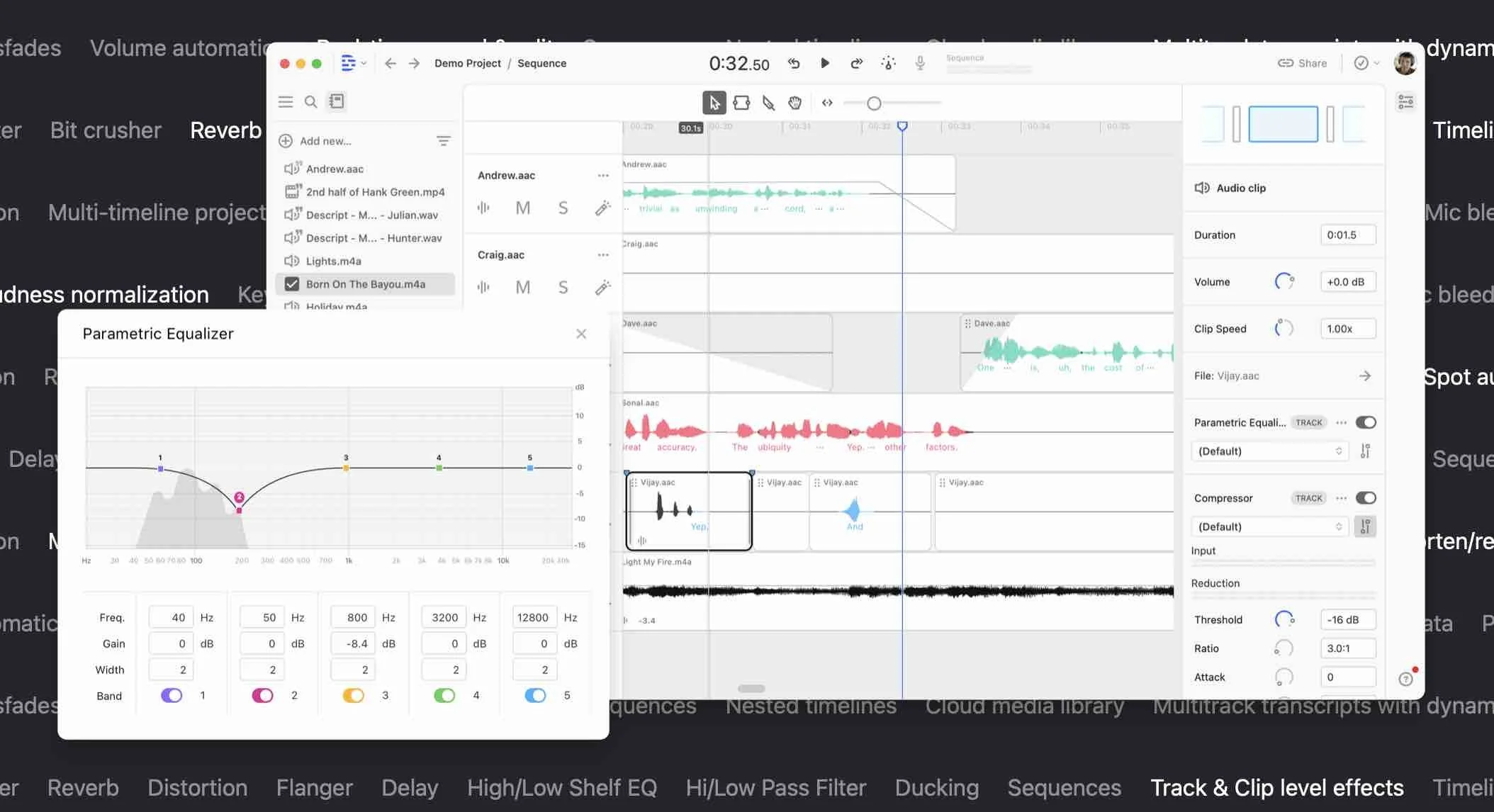Screen dimensions: 1494x812
Task: Select the range selection tool
Action: tap(741, 103)
